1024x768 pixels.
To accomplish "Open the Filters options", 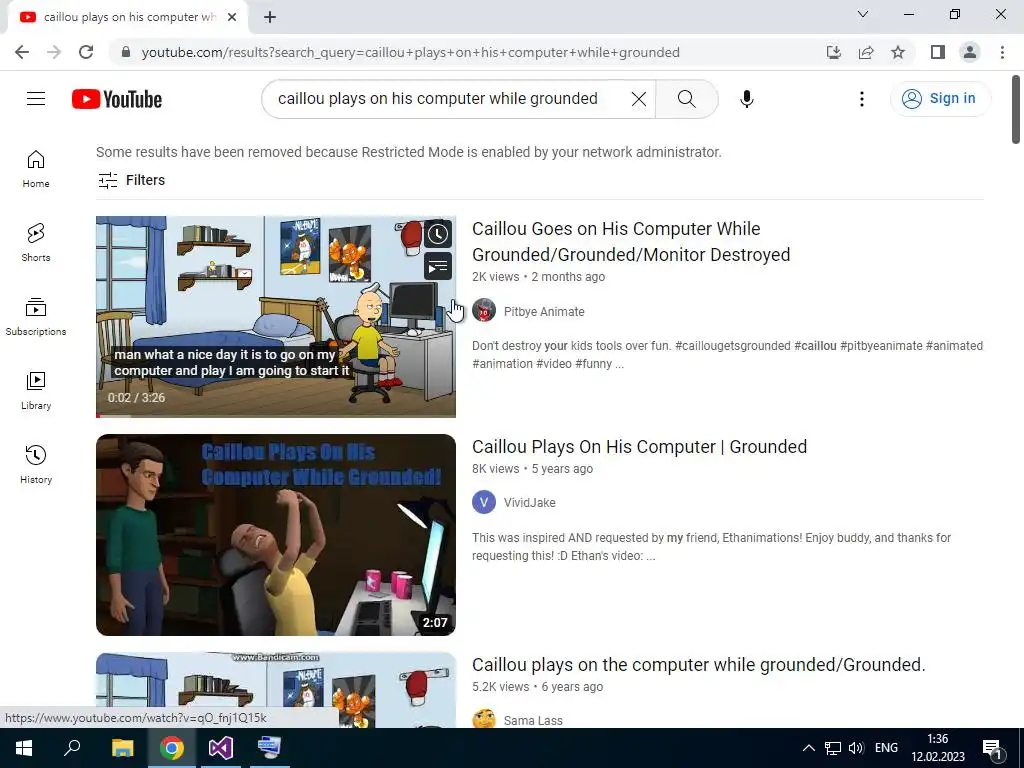I will point(131,180).
